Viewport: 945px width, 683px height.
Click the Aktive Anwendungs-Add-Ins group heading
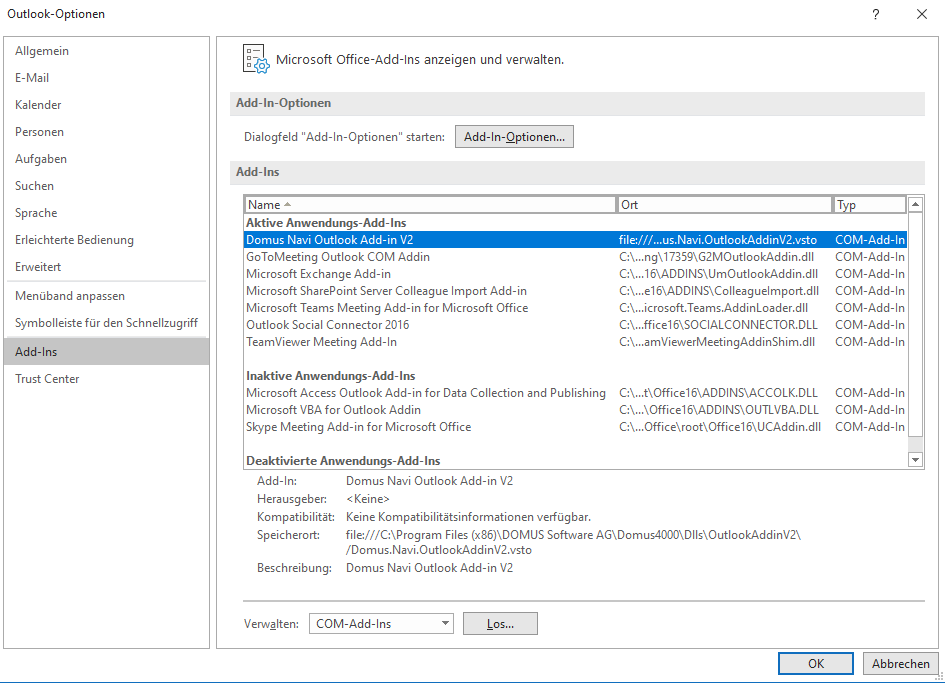coord(326,223)
